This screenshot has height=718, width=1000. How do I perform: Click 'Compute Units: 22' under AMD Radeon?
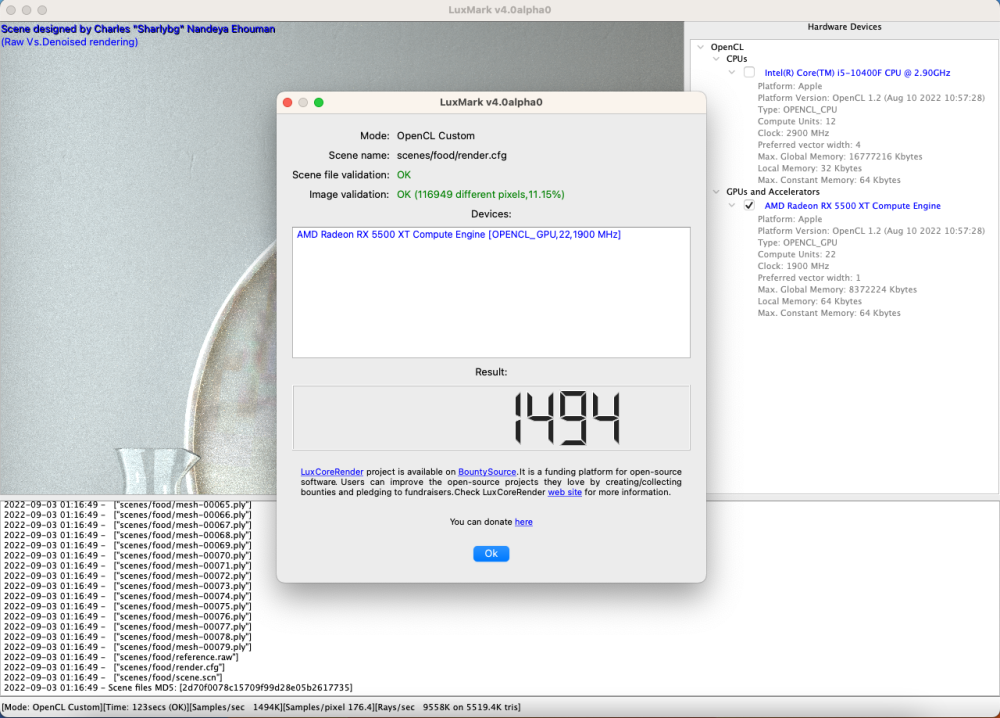[x=796, y=254]
